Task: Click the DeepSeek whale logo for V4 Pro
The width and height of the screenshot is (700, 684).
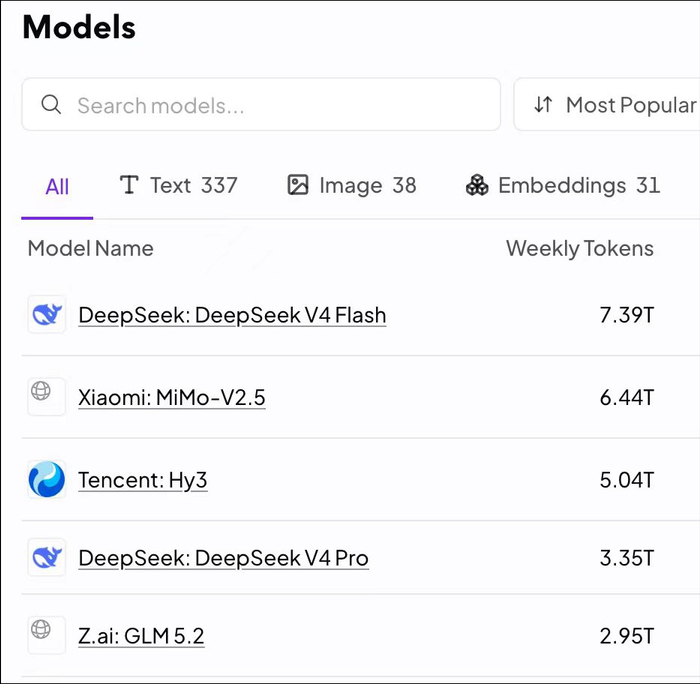Action: (x=46, y=557)
